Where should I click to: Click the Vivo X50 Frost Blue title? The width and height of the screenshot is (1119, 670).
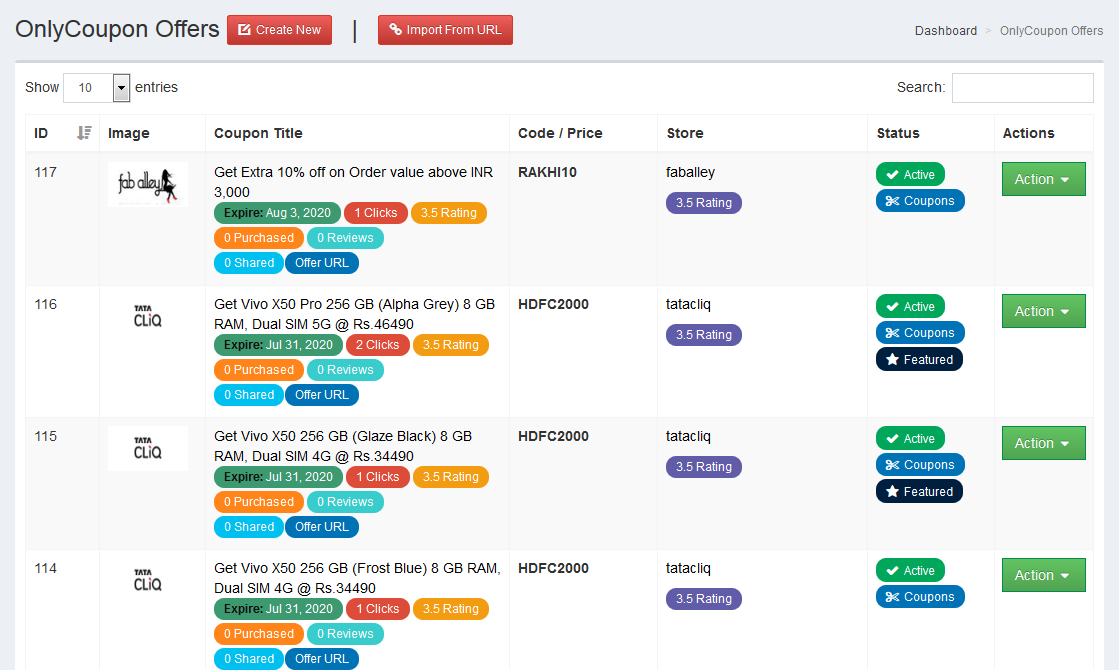pos(358,578)
